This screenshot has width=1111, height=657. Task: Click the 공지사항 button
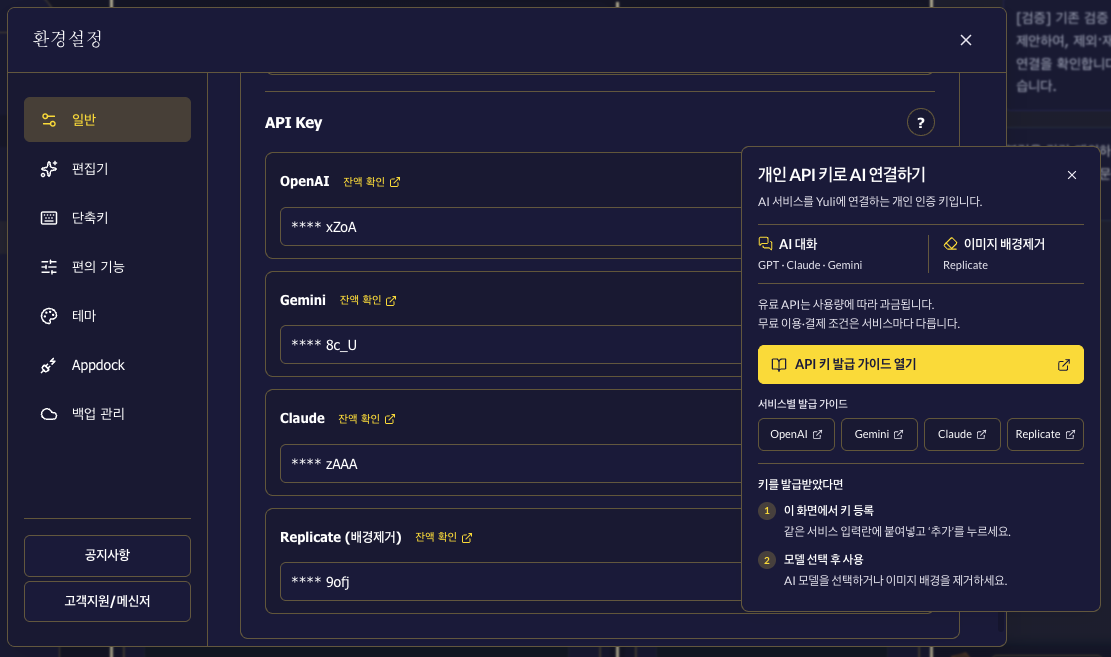(107, 555)
